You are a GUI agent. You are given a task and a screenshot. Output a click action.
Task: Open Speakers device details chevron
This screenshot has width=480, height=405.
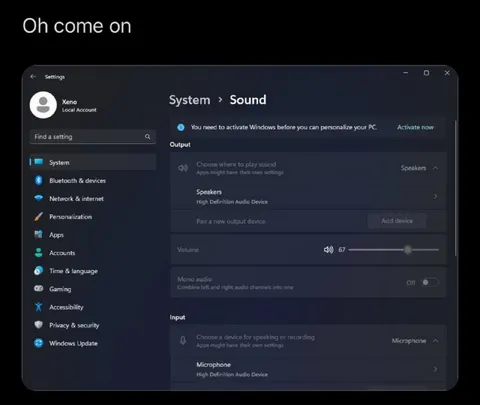click(435, 197)
